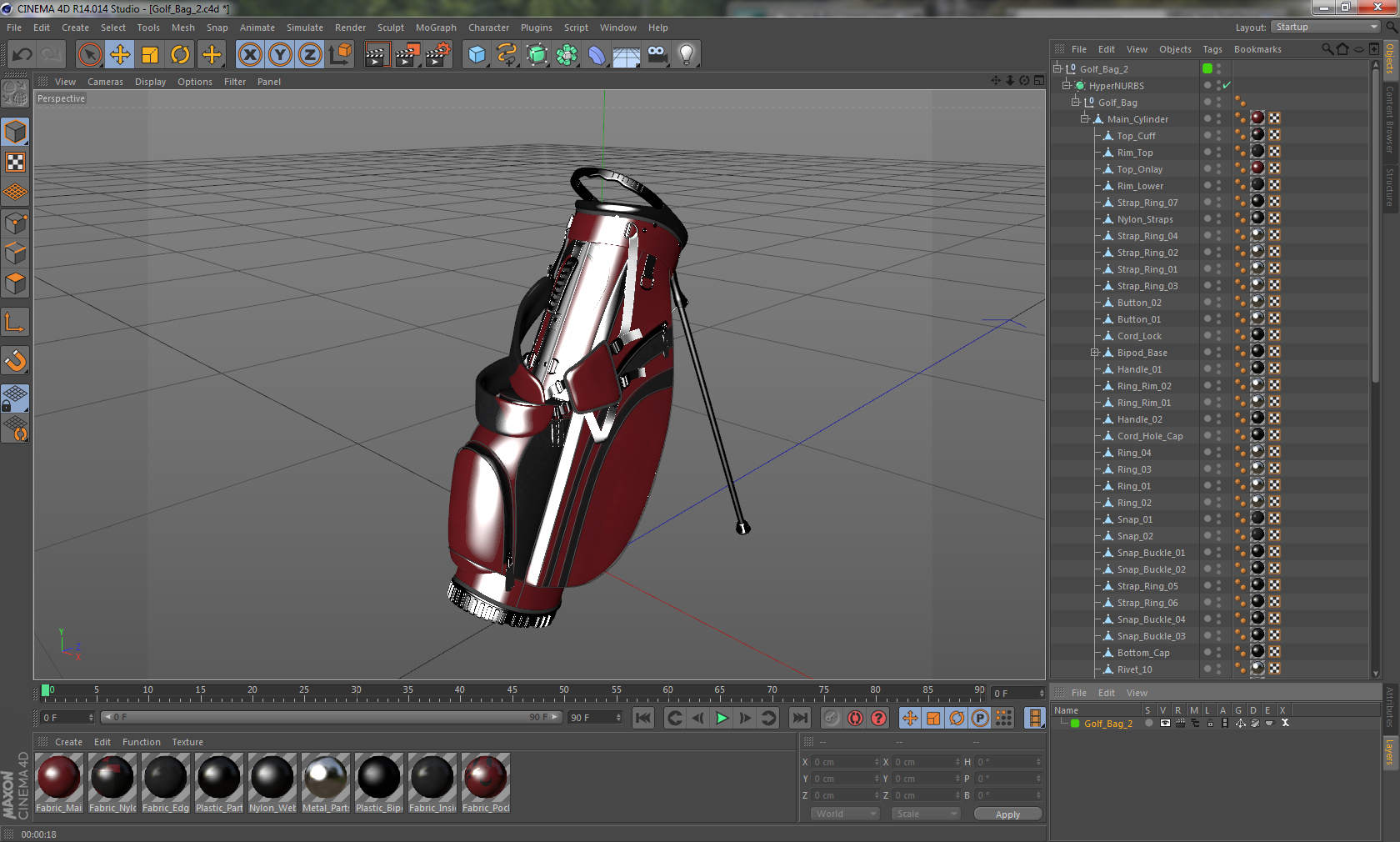This screenshot has width=1400, height=842.
Task: Switch to Model mode in left toolbar
Action: tap(16, 132)
